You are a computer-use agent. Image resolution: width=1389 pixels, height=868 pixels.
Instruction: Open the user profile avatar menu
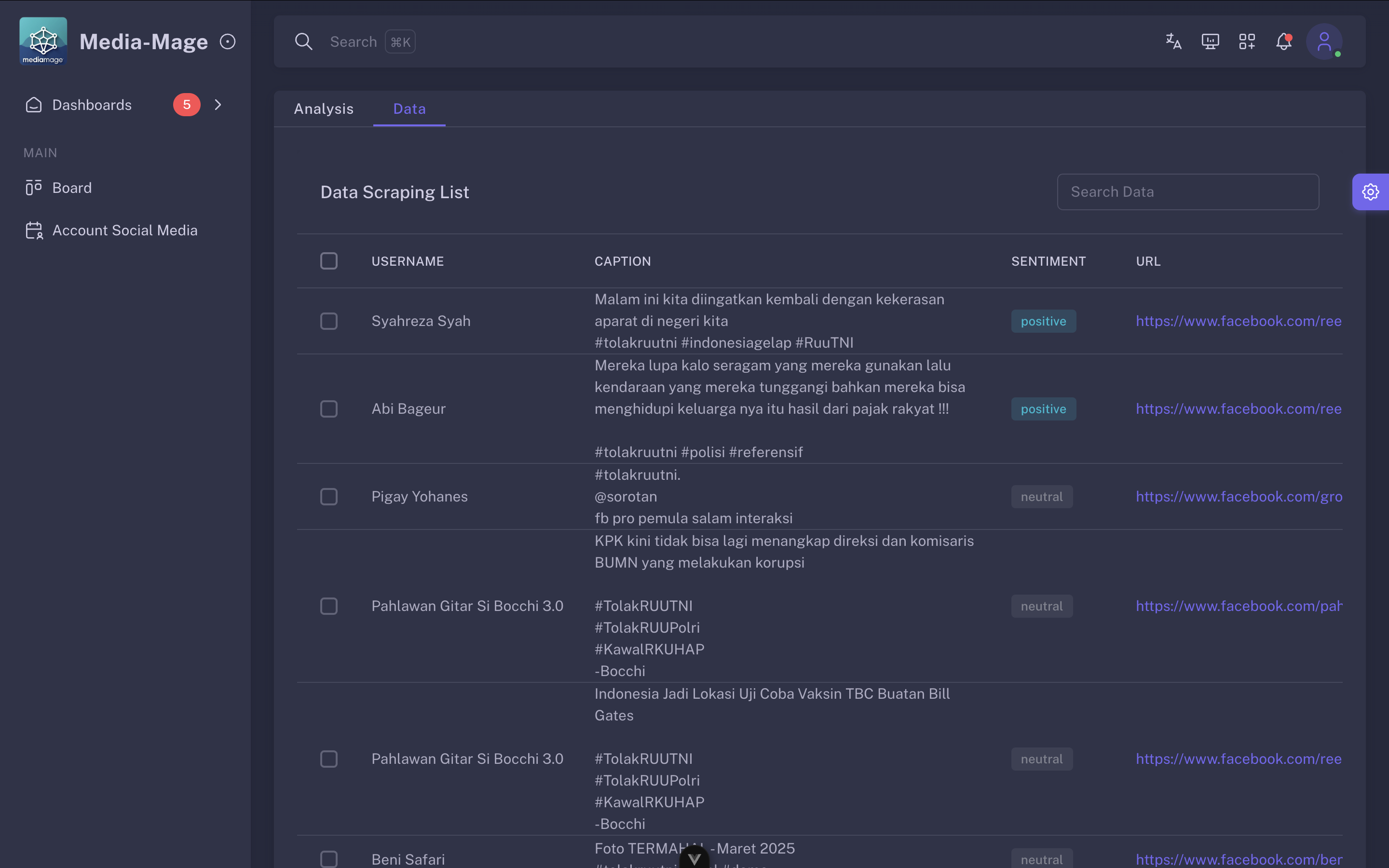click(1323, 41)
